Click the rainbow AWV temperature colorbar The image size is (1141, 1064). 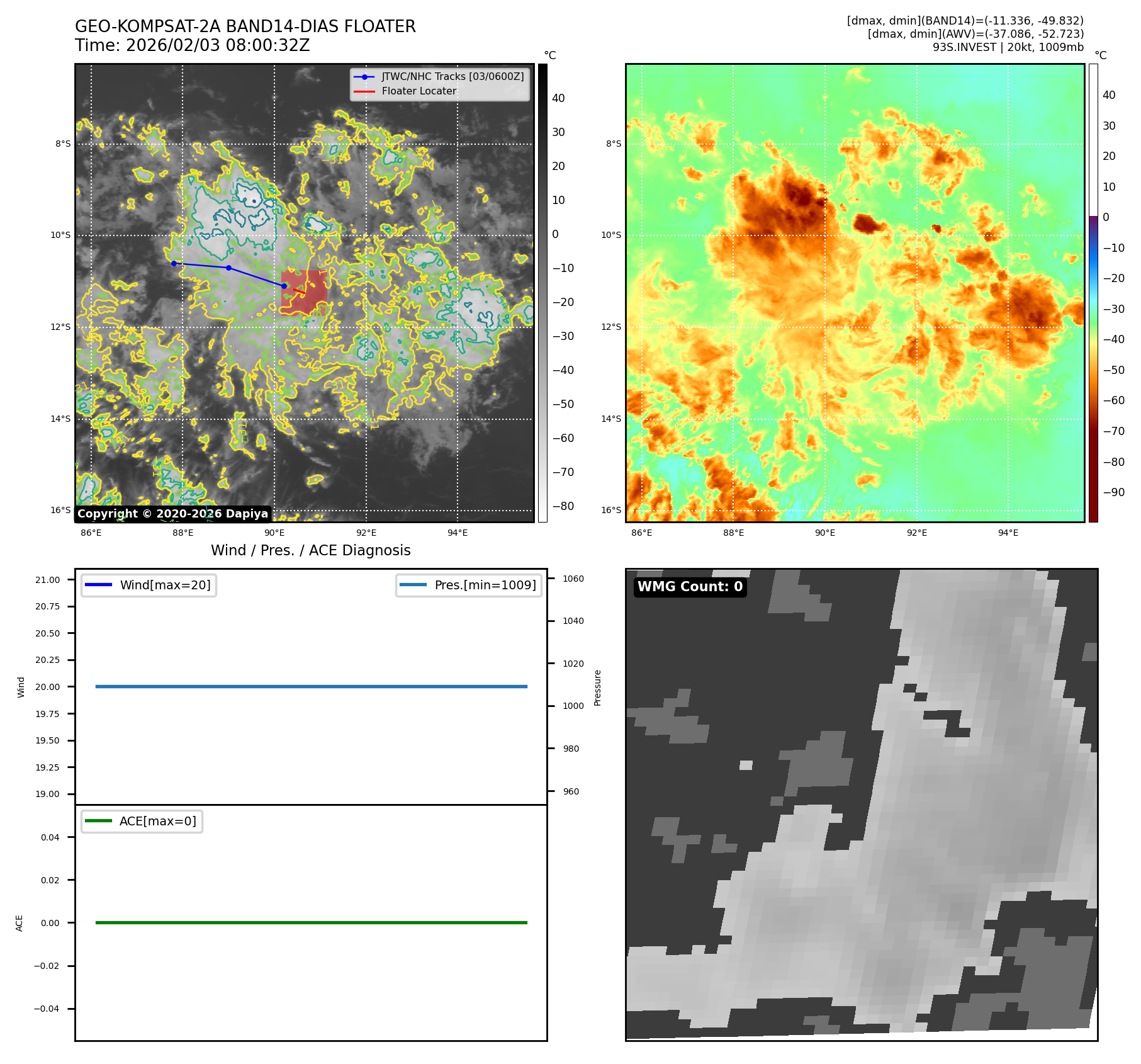tap(1093, 293)
